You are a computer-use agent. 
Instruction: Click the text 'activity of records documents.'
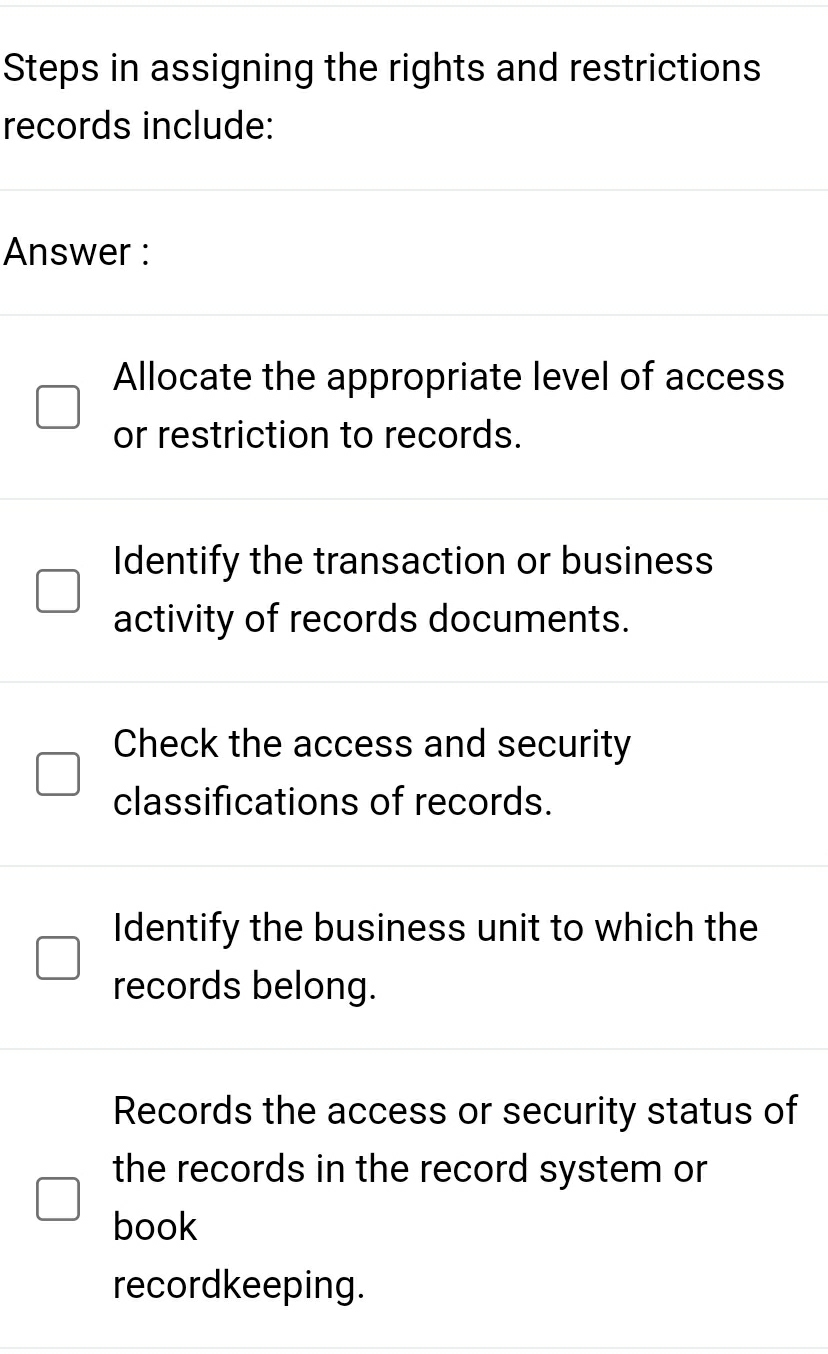click(x=371, y=619)
